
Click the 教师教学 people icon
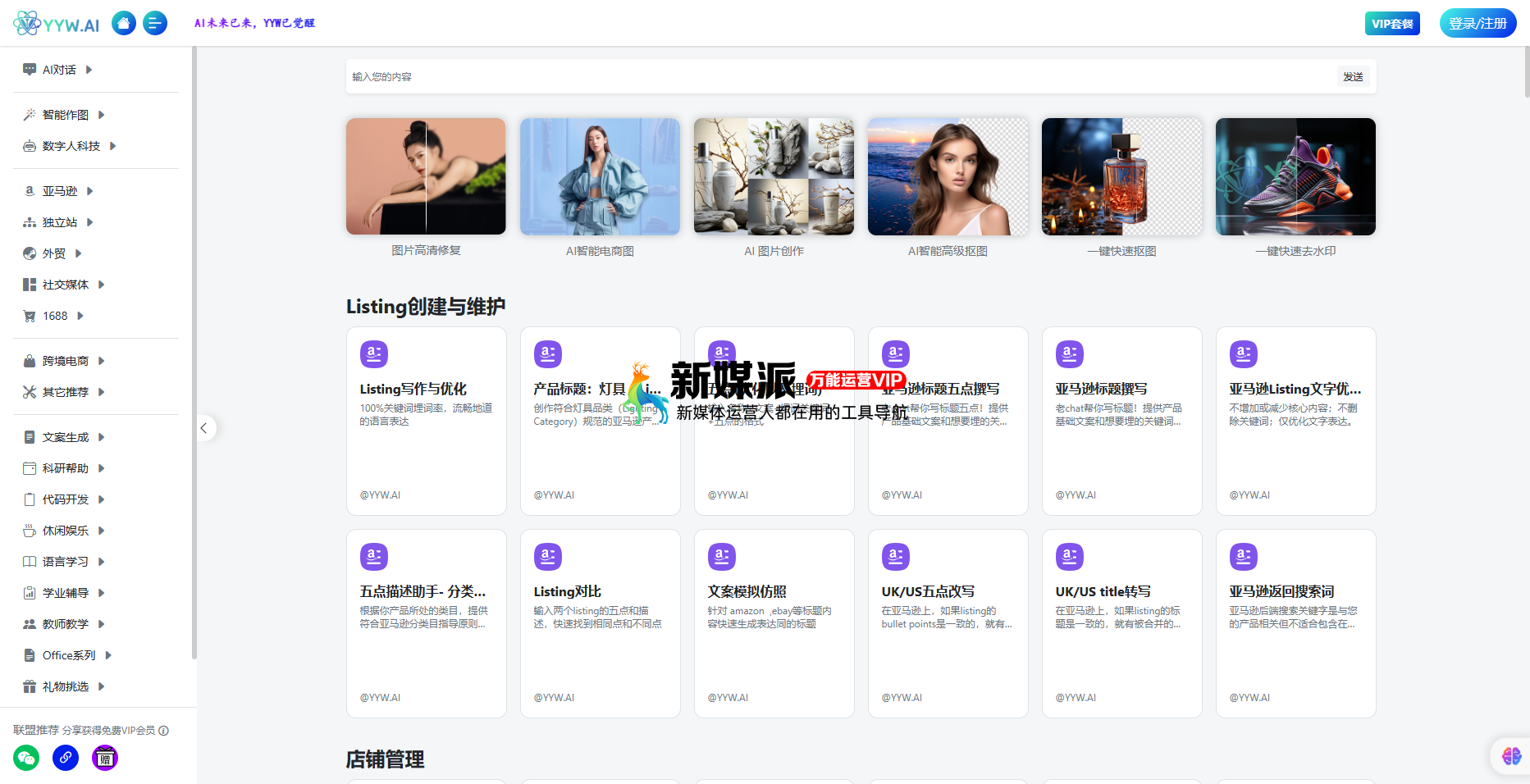(x=30, y=624)
